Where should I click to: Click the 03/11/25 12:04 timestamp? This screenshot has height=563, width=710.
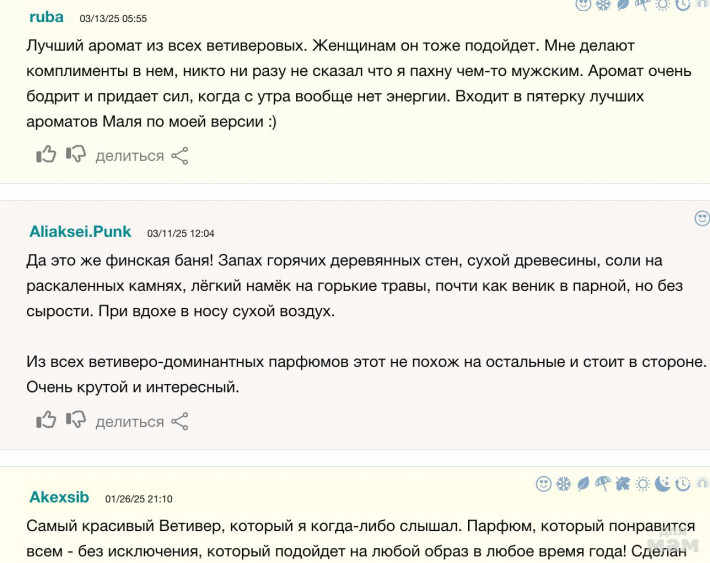coord(180,233)
